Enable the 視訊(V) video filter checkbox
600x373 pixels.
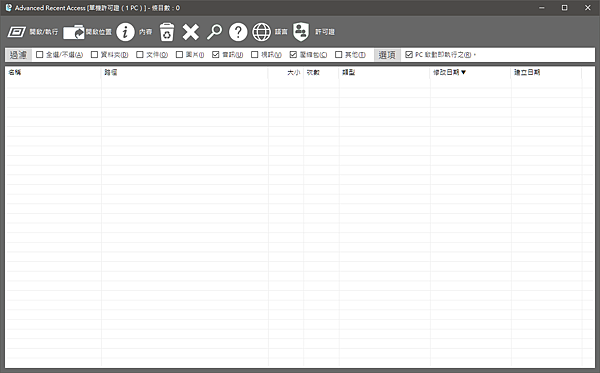click(x=254, y=55)
